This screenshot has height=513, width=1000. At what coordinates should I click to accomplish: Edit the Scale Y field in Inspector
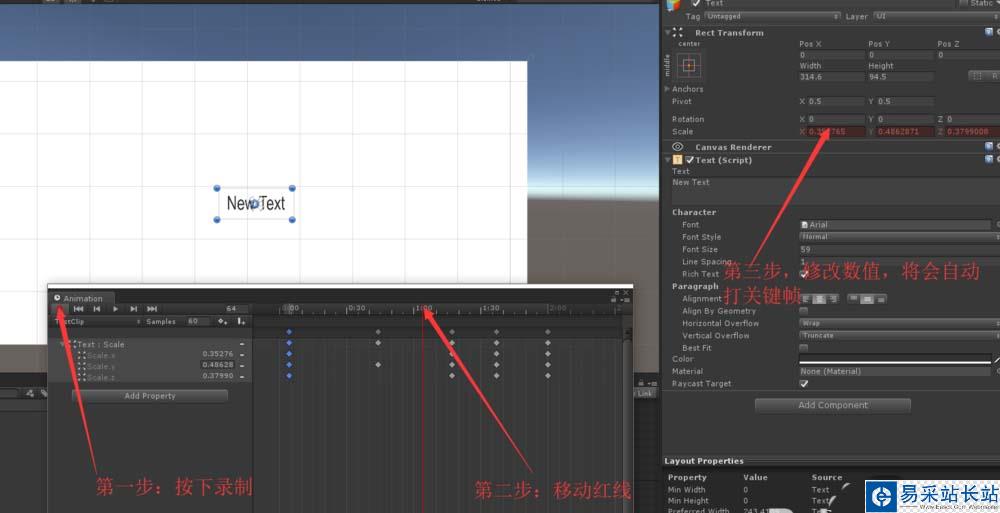click(906, 131)
